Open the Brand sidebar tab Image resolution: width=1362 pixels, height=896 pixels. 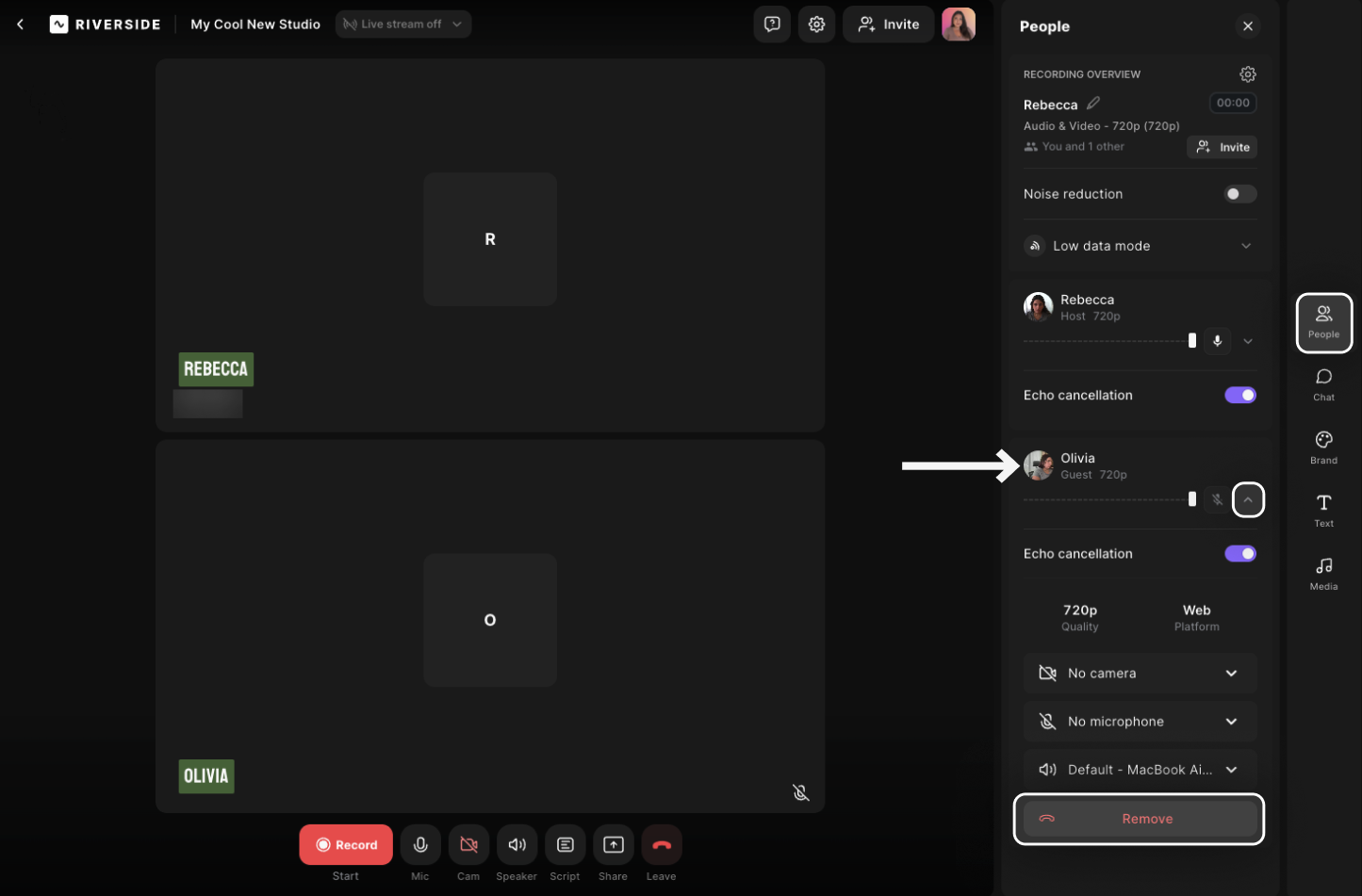[1323, 447]
